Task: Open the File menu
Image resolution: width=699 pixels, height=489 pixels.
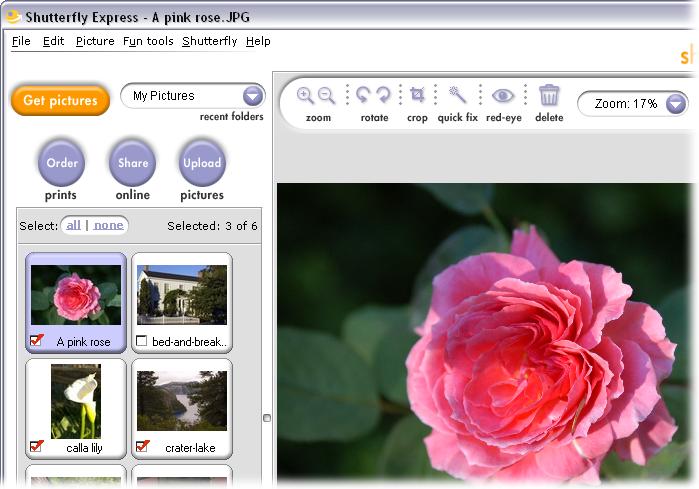Action: [21, 41]
